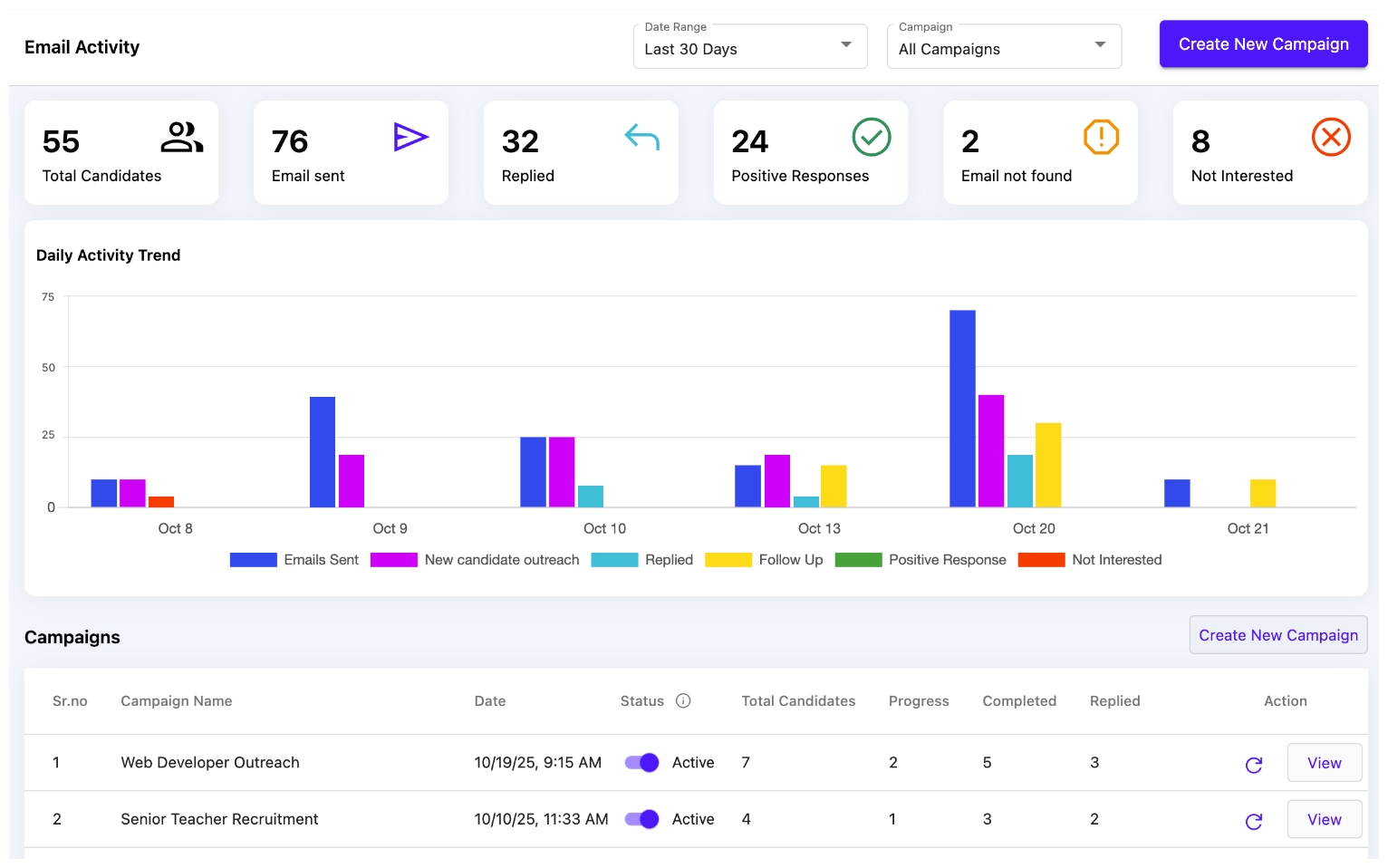This screenshot has height=868, width=1388.
Task: Click the refresh icon for Senior Teacher Recruitment
Action: [x=1254, y=821]
